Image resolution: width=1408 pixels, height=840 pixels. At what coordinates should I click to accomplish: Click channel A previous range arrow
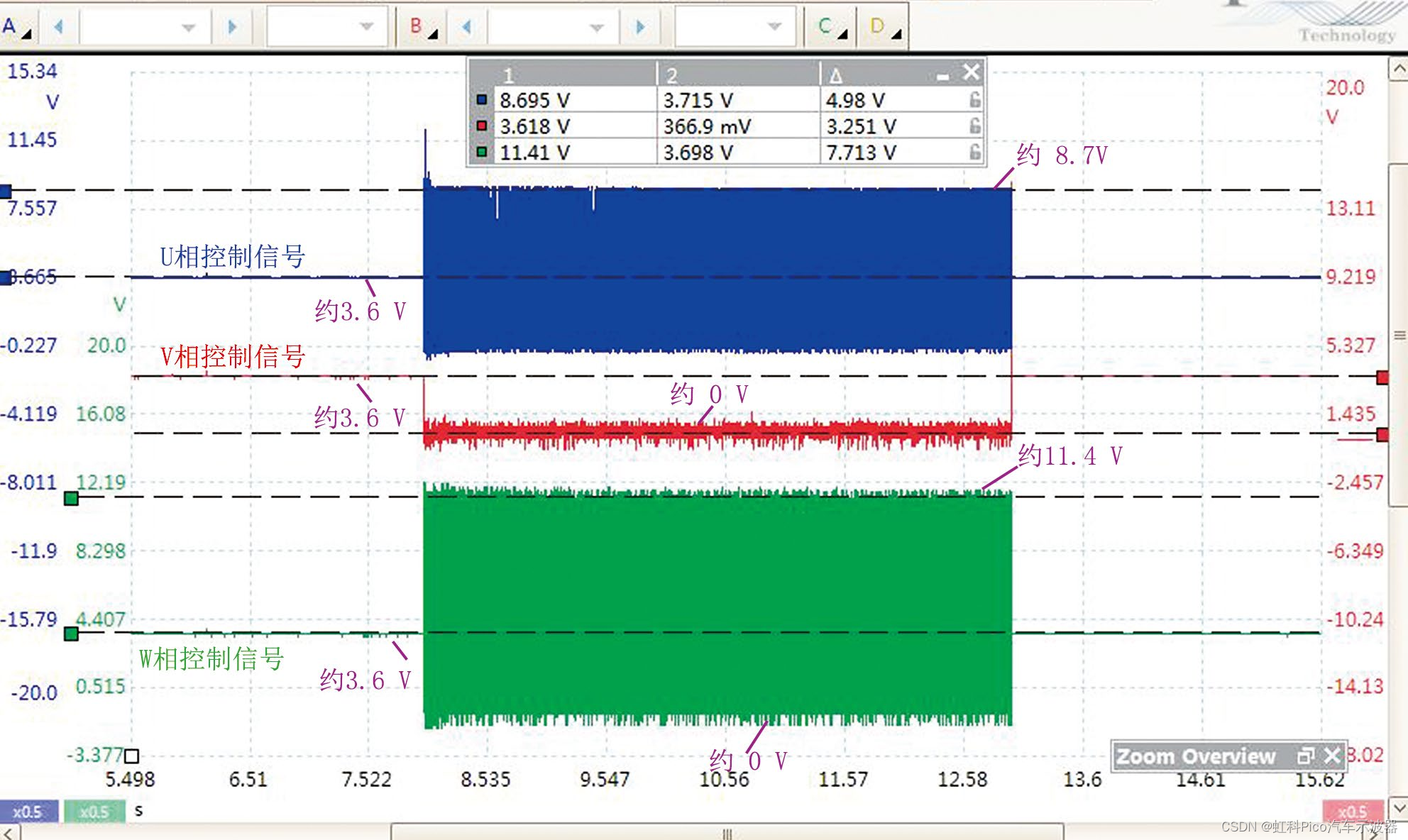point(59,27)
